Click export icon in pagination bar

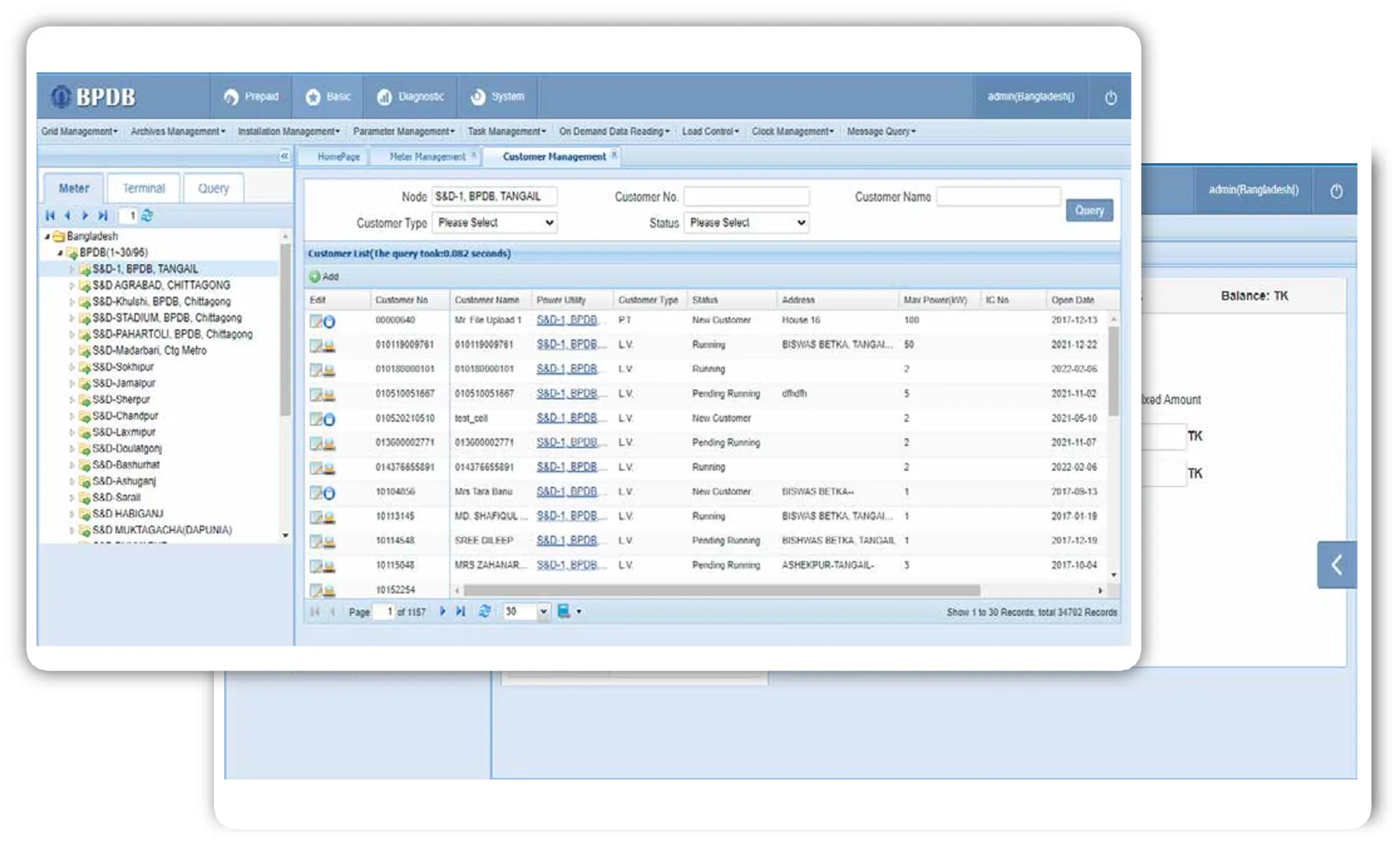tap(564, 612)
